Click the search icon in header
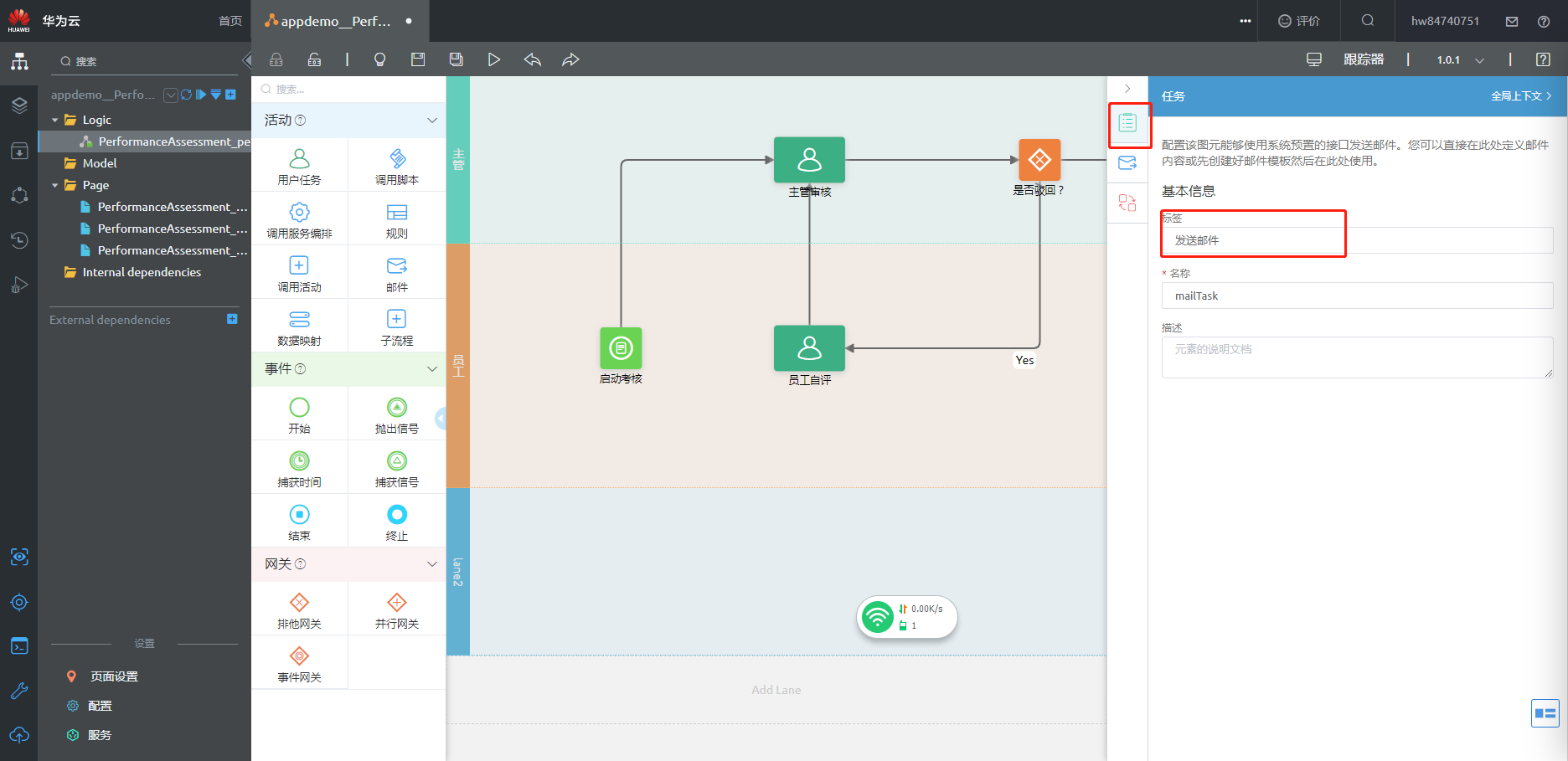The height and width of the screenshot is (761, 1568). click(x=1368, y=21)
